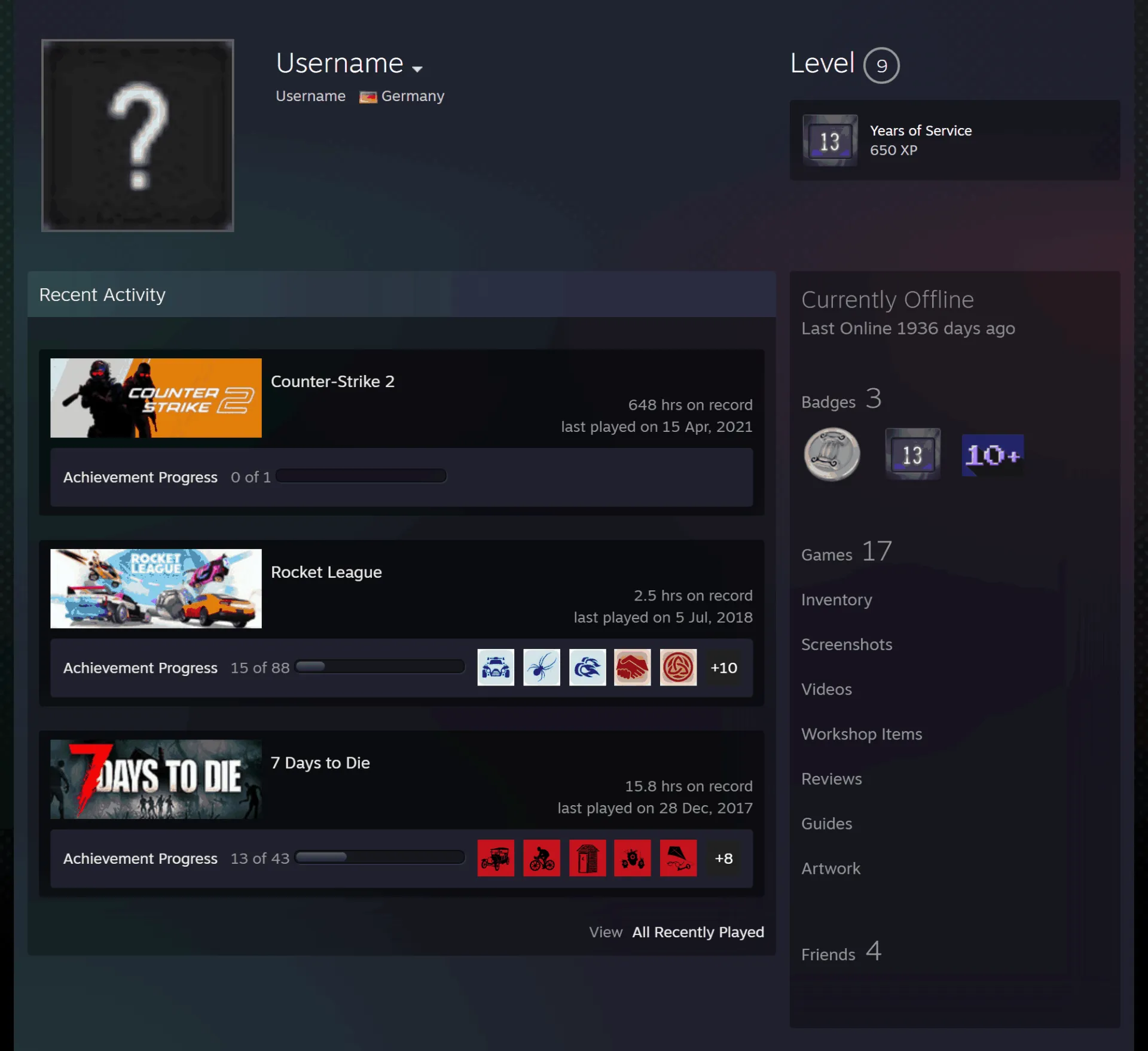Open the Artwork page

click(831, 869)
